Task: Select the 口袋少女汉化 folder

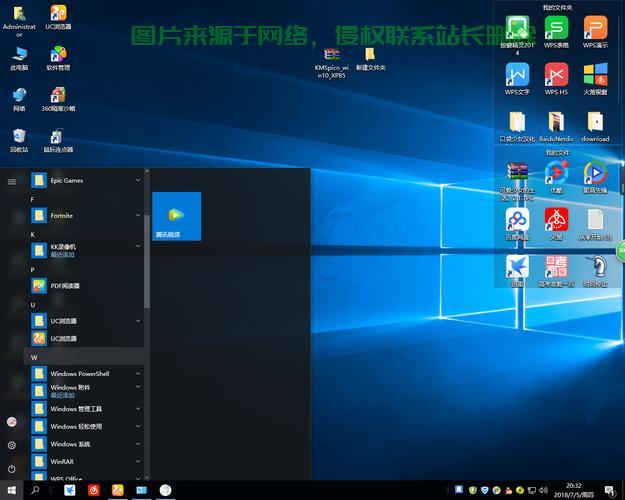Action: point(517,126)
